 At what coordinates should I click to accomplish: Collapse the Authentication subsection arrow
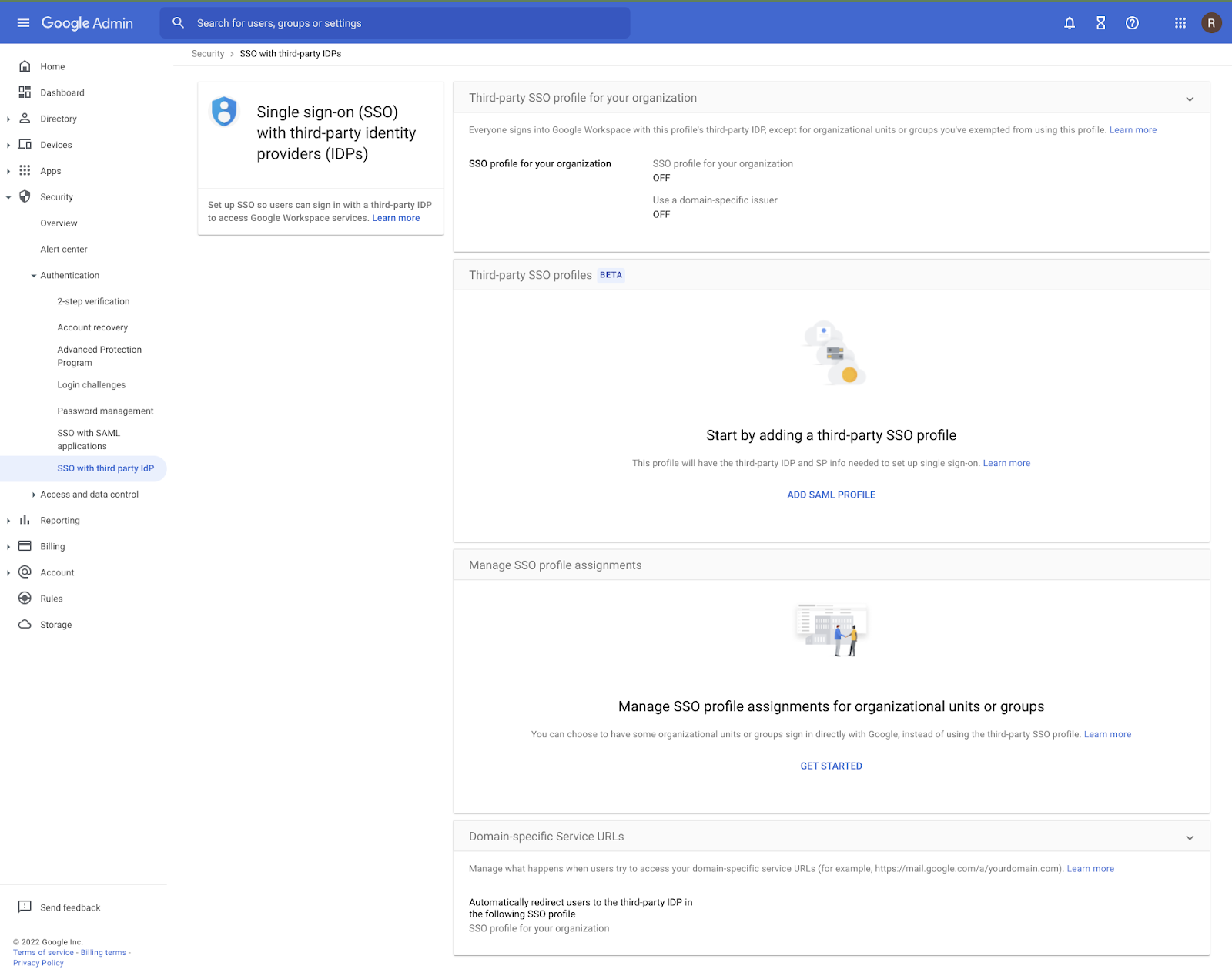click(34, 276)
